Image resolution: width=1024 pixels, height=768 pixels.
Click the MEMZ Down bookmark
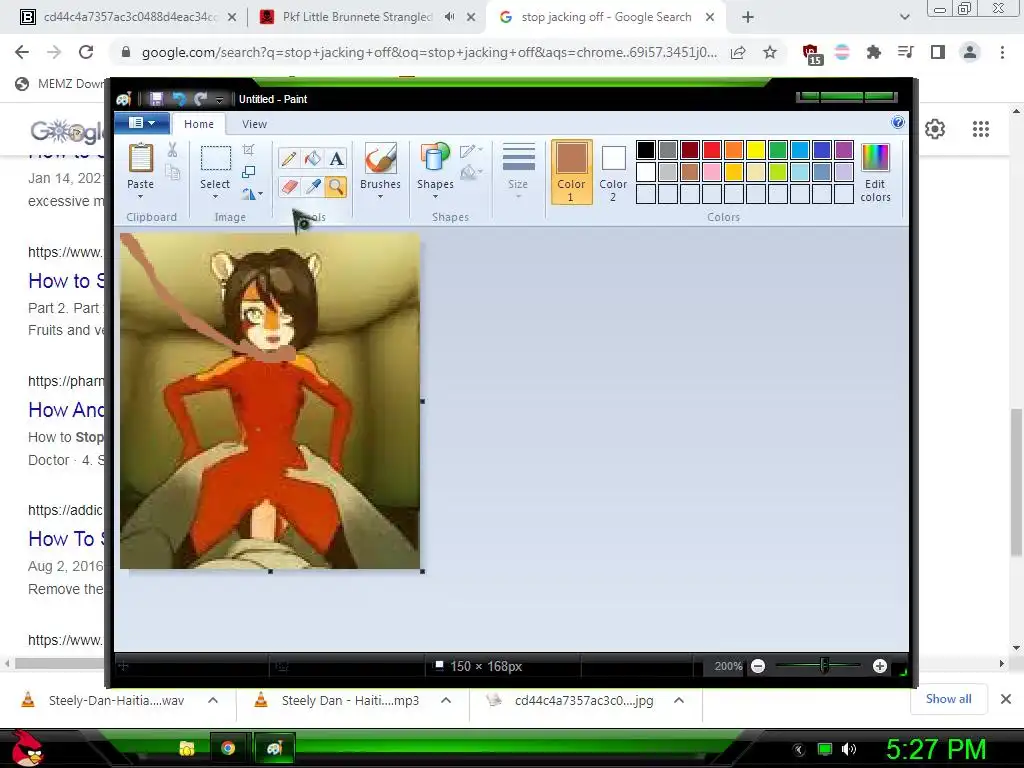tap(60, 84)
